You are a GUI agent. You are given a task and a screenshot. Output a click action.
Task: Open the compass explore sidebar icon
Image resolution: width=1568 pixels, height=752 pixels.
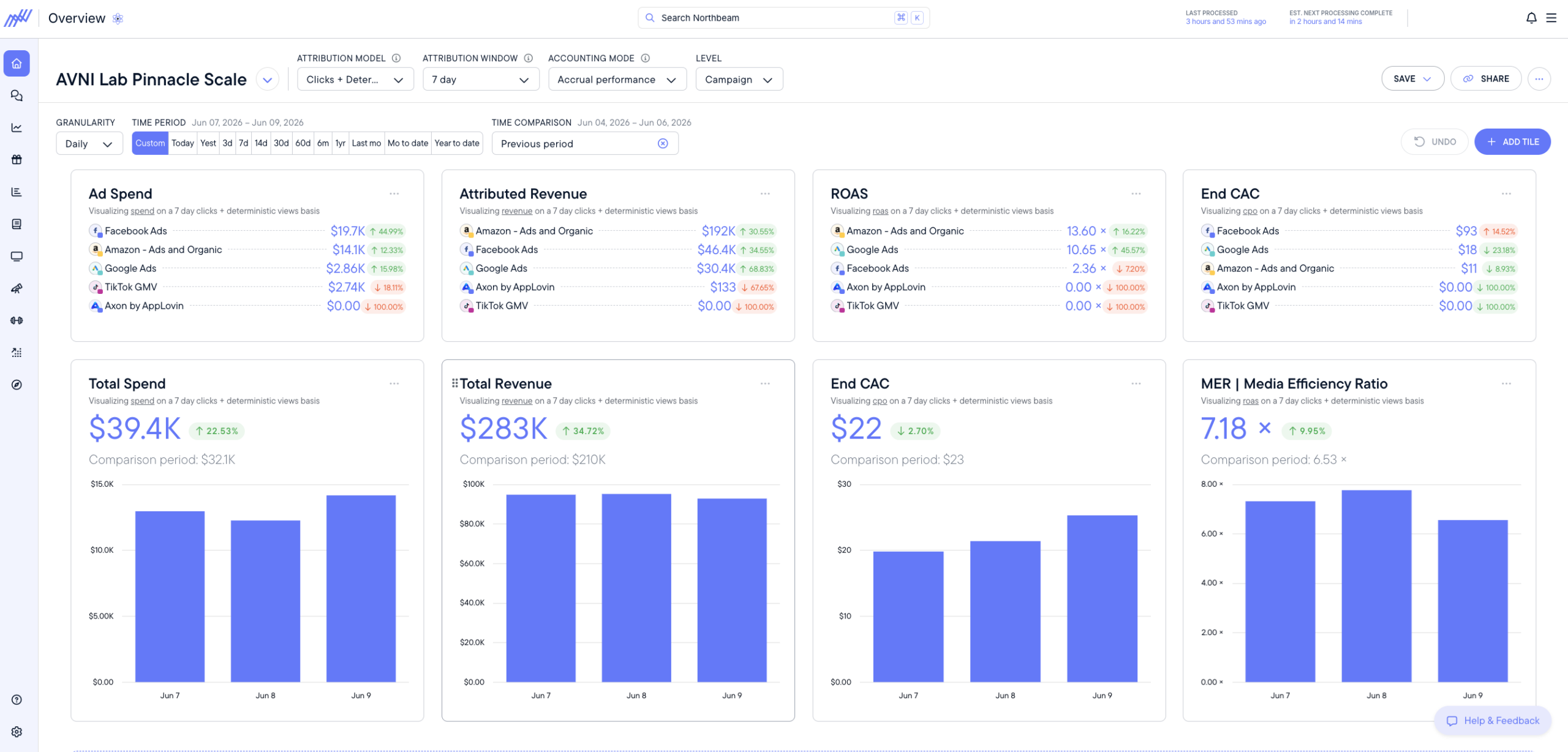pos(17,385)
